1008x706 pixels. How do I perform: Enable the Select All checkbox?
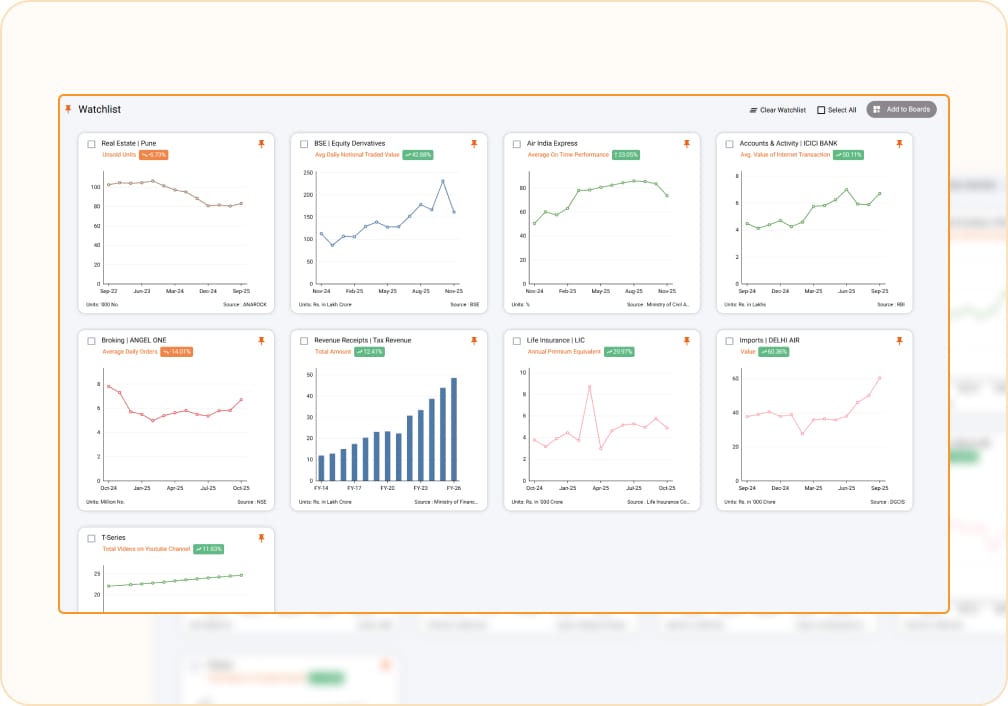822,110
